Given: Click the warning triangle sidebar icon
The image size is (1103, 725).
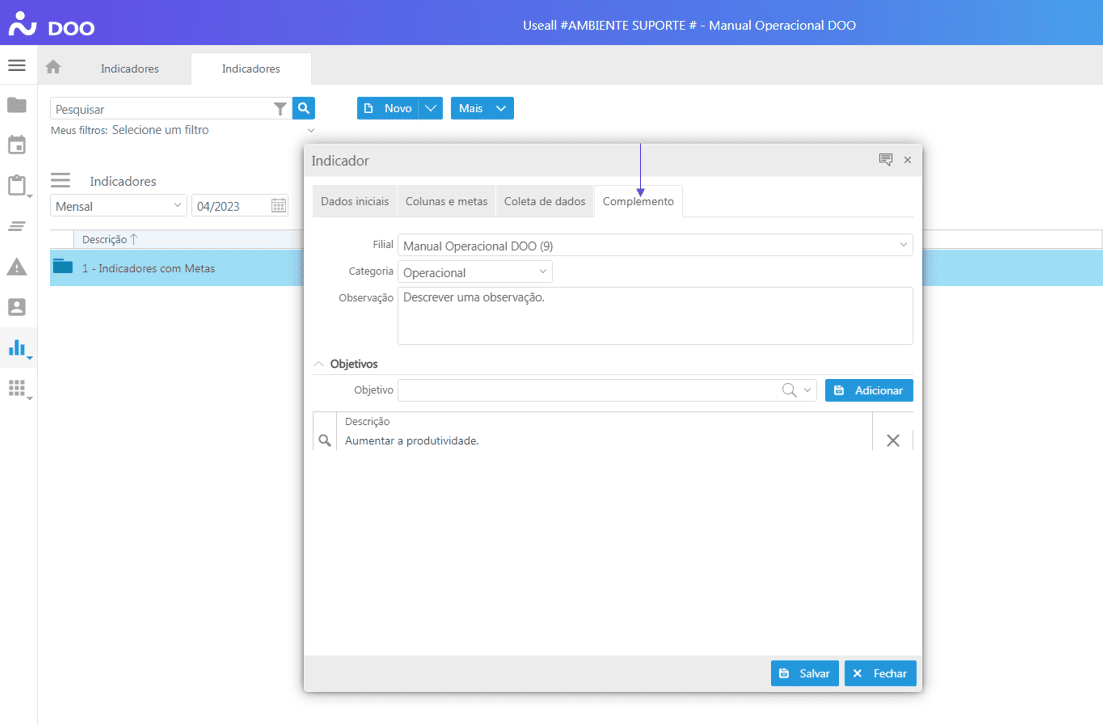Looking at the screenshot, I should [16, 267].
